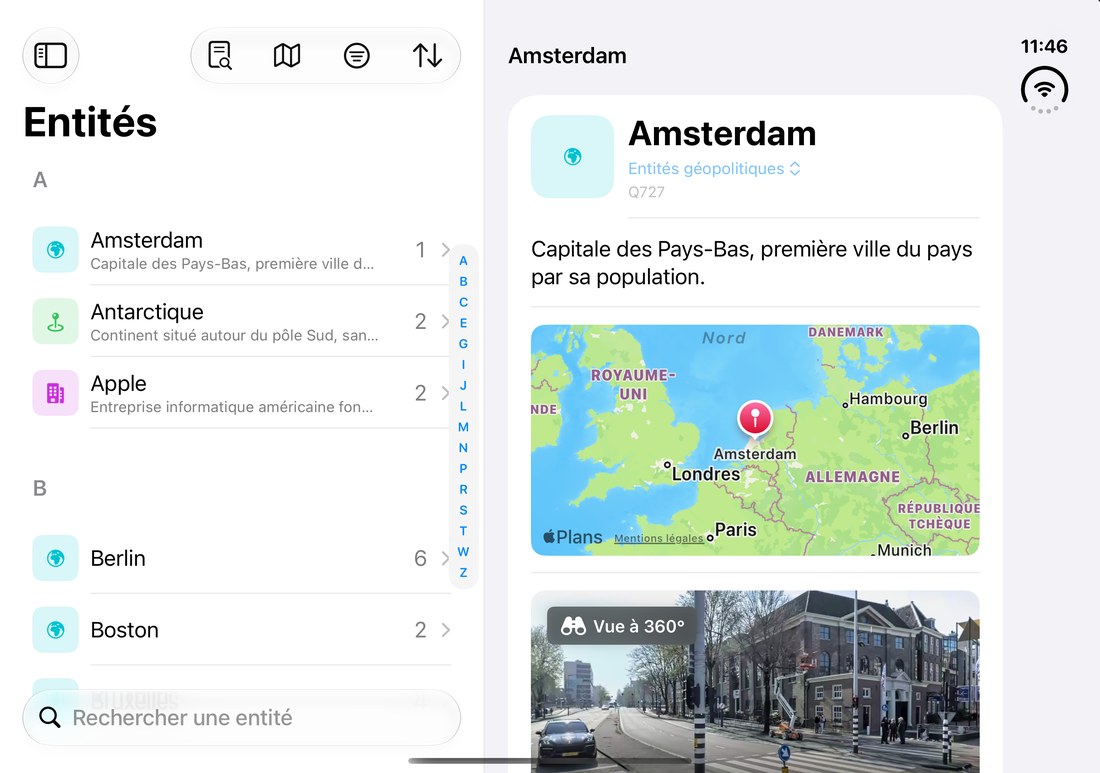Click Londres label on the map
The image size is (1100, 773).
pyautogui.click(x=706, y=474)
